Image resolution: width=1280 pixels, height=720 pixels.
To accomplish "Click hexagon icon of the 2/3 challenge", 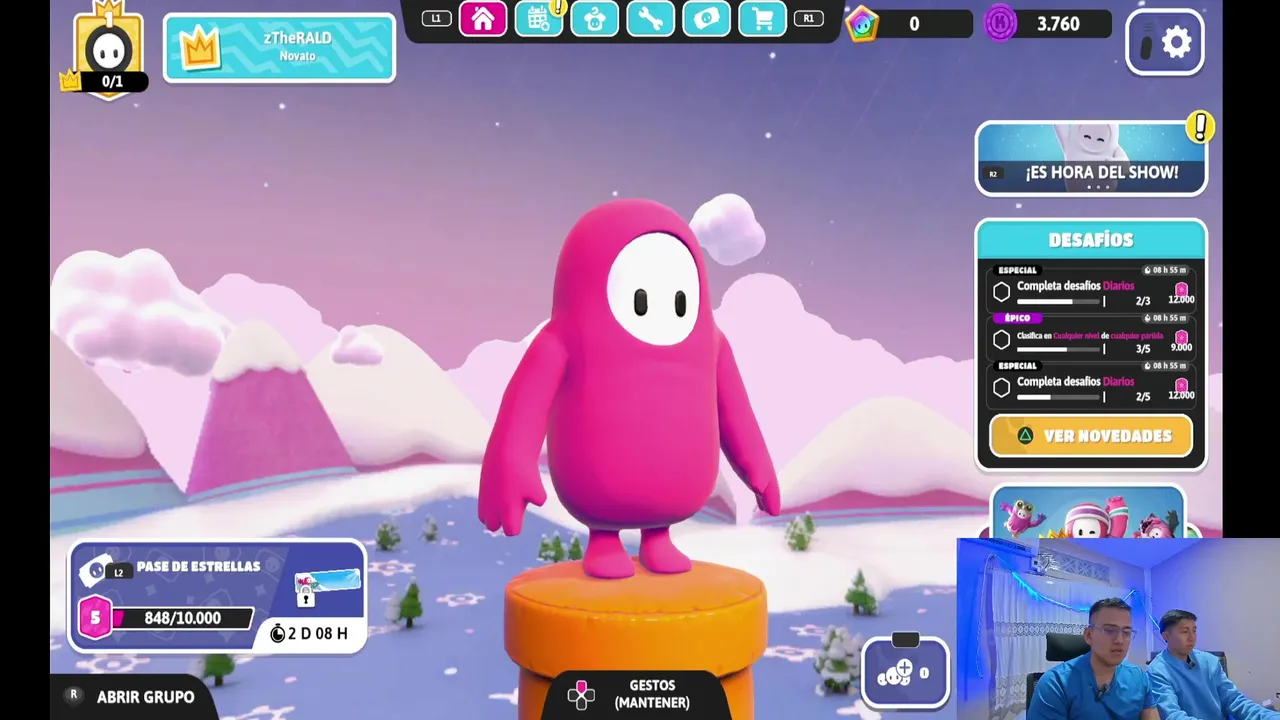I will point(1002,292).
